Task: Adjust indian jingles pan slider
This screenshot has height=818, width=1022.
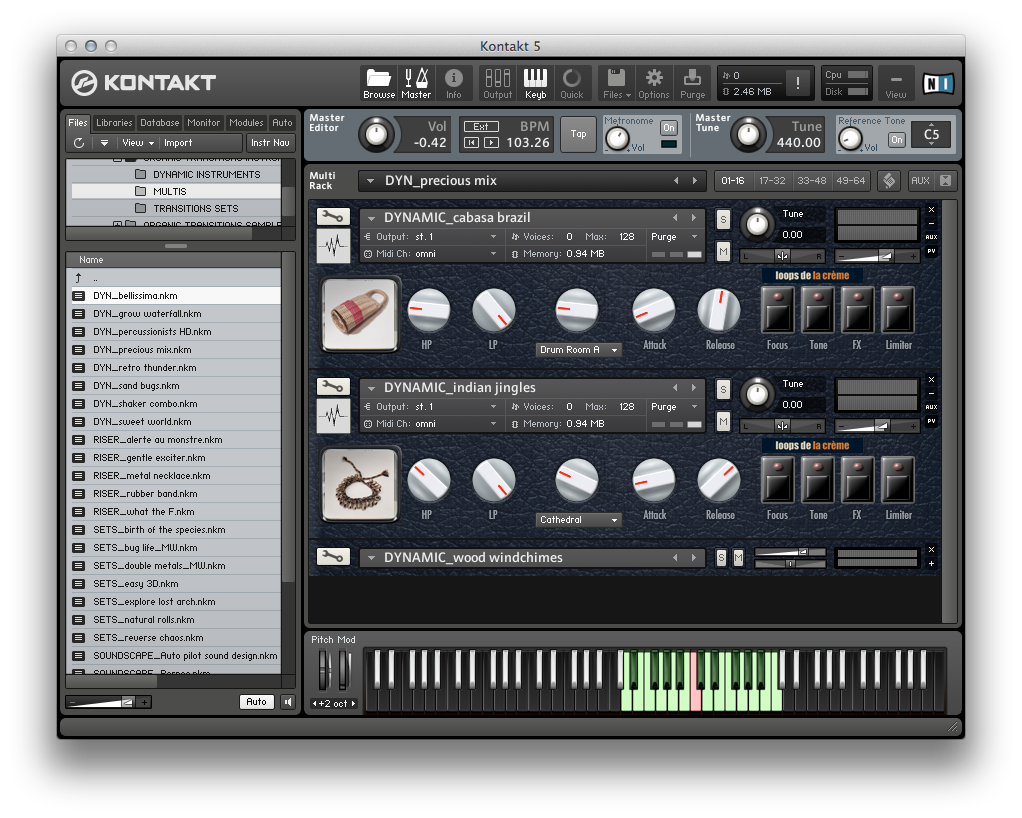Action: 783,426
